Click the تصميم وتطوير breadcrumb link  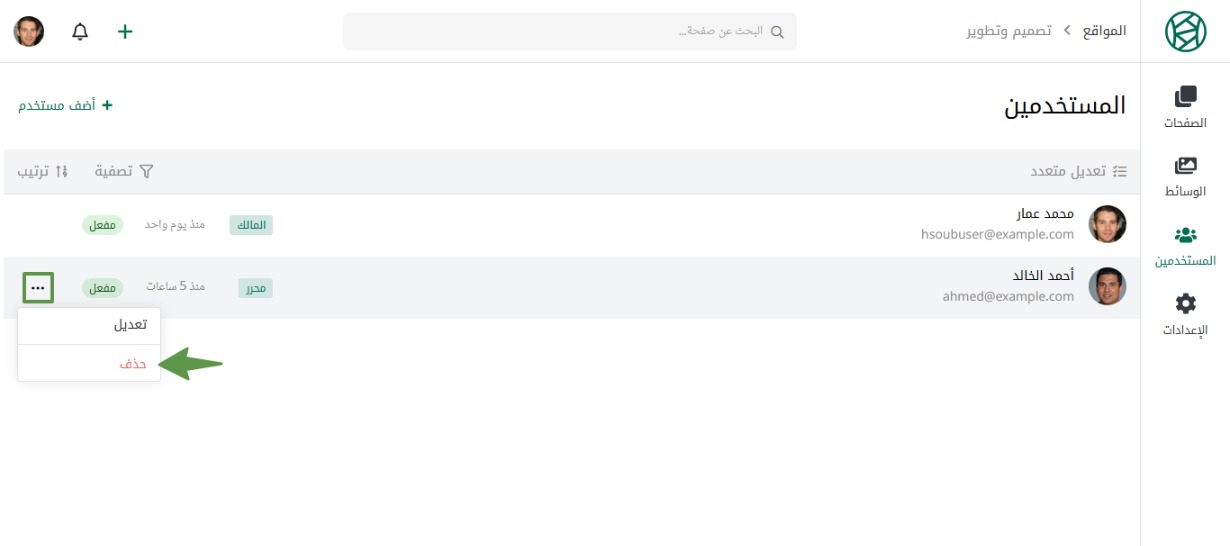tap(1008, 31)
